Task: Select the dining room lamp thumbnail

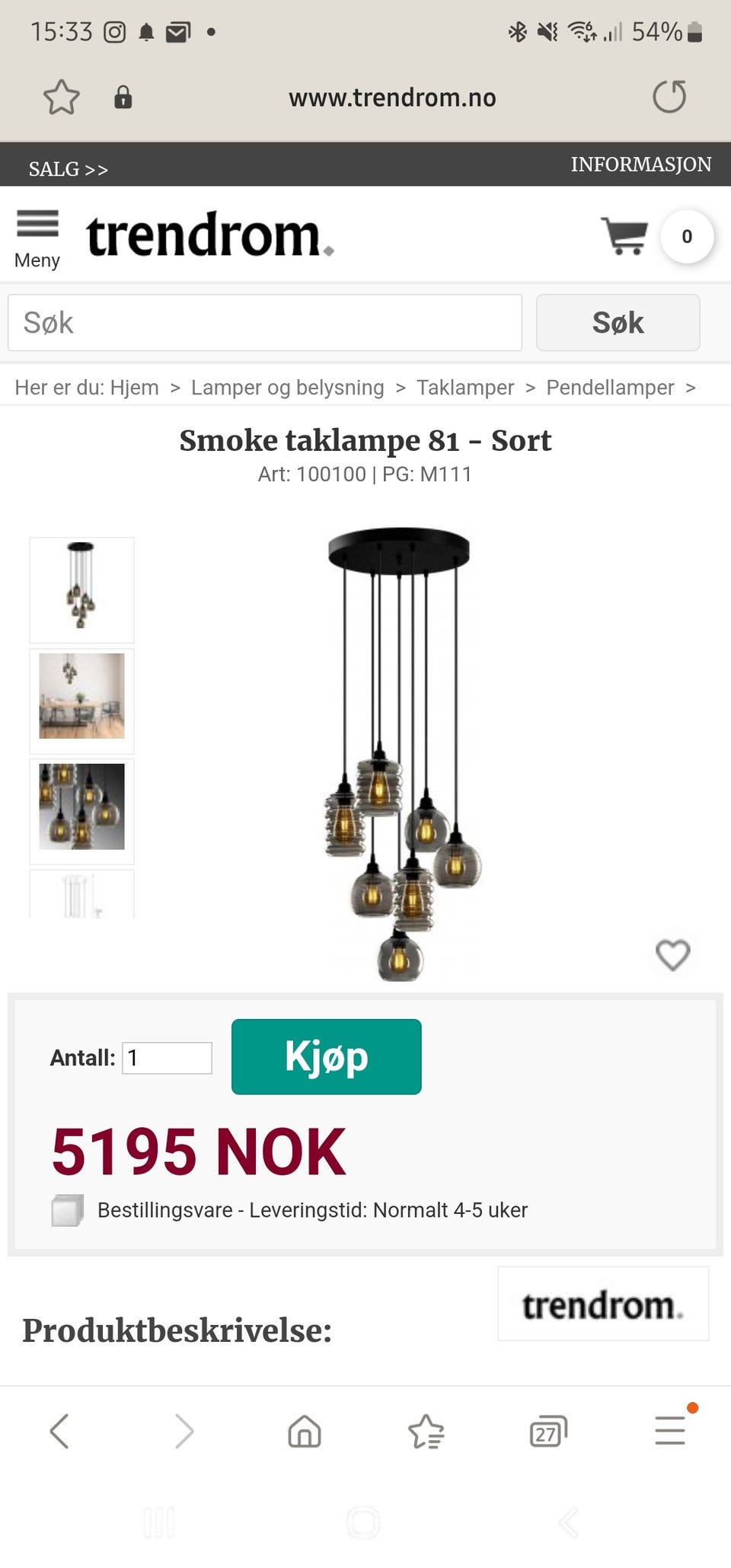Action: (x=82, y=696)
